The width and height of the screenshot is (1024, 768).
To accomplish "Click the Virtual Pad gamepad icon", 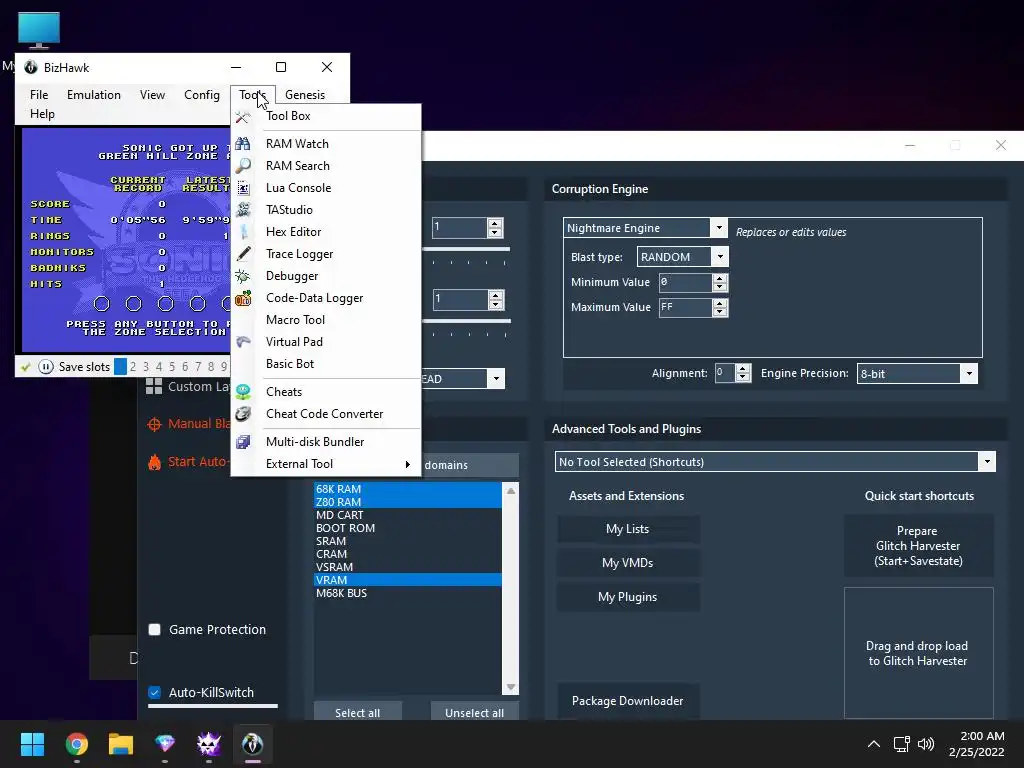I will point(243,342).
